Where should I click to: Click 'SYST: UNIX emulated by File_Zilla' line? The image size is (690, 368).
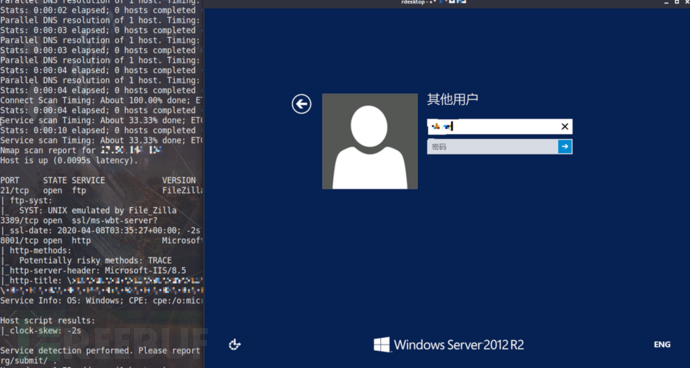click(x=88, y=210)
